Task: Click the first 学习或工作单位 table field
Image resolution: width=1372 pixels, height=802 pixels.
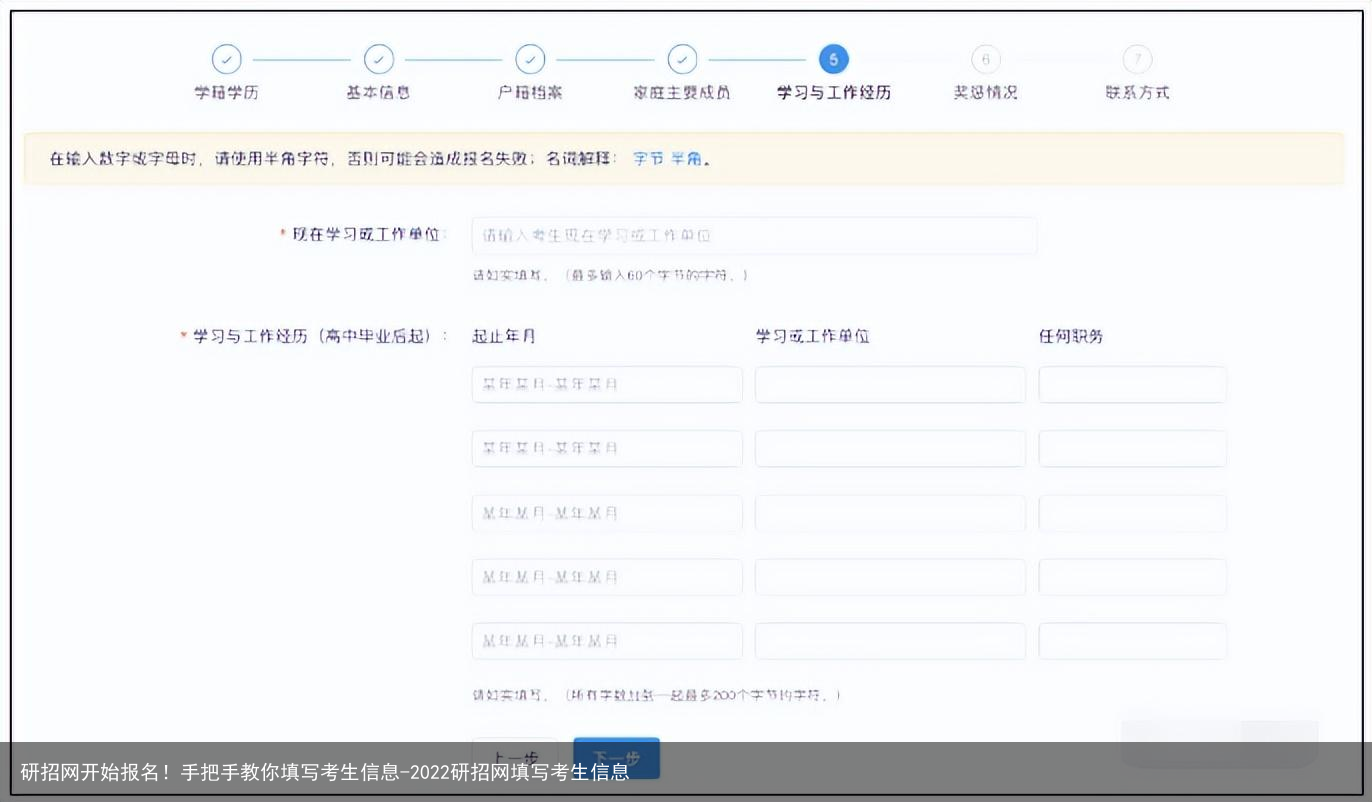Action: coord(890,384)
